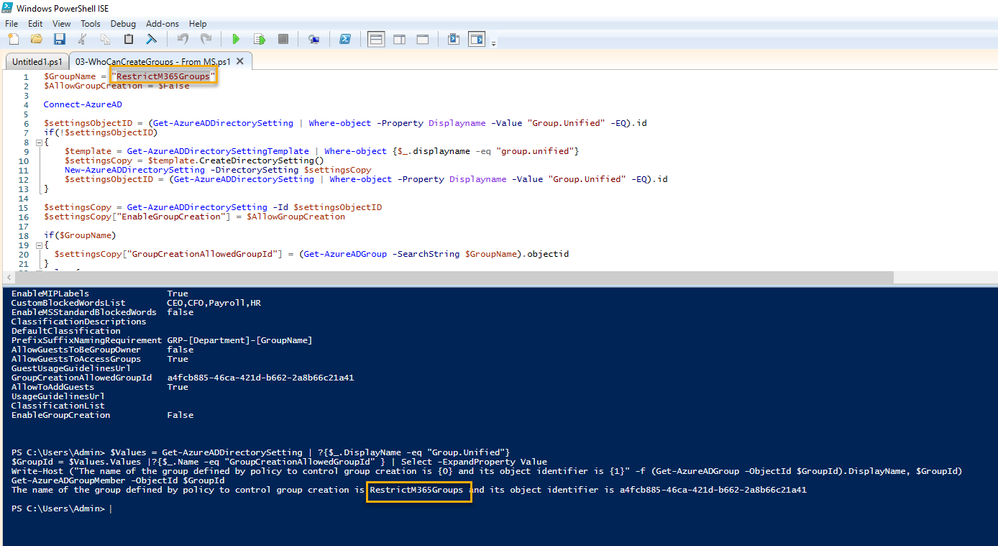Create a new script with New icon
Viewport: 998px width, 546px height.
coord(13,39)
